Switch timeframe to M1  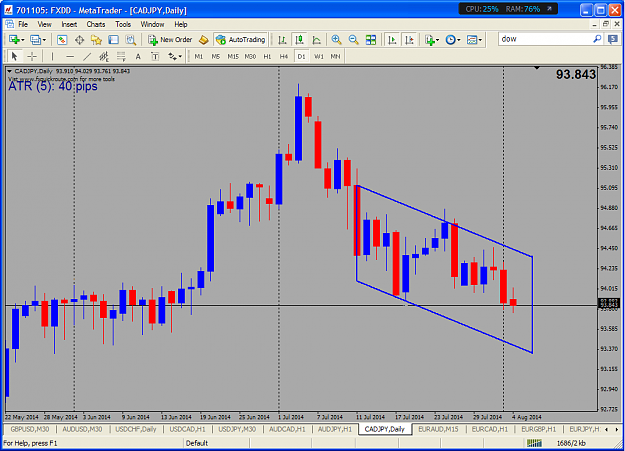pyautogui.click(x=199, y=56)
